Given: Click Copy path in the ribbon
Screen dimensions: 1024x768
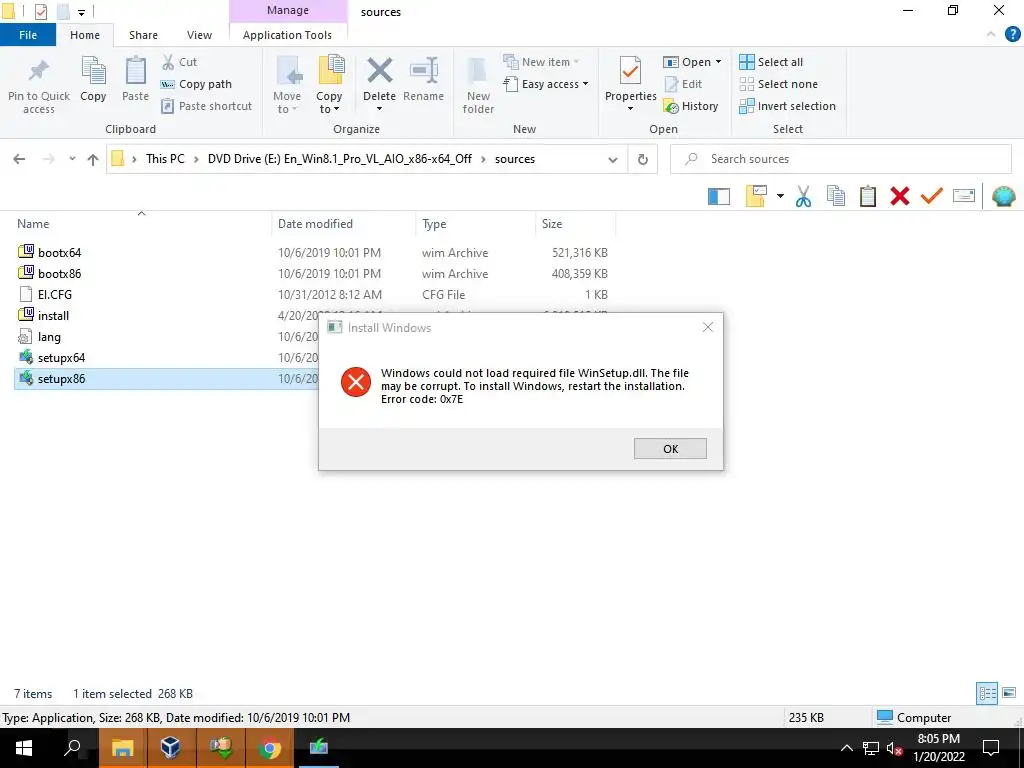Looking at the screenshot, I should tap(197, 84).
